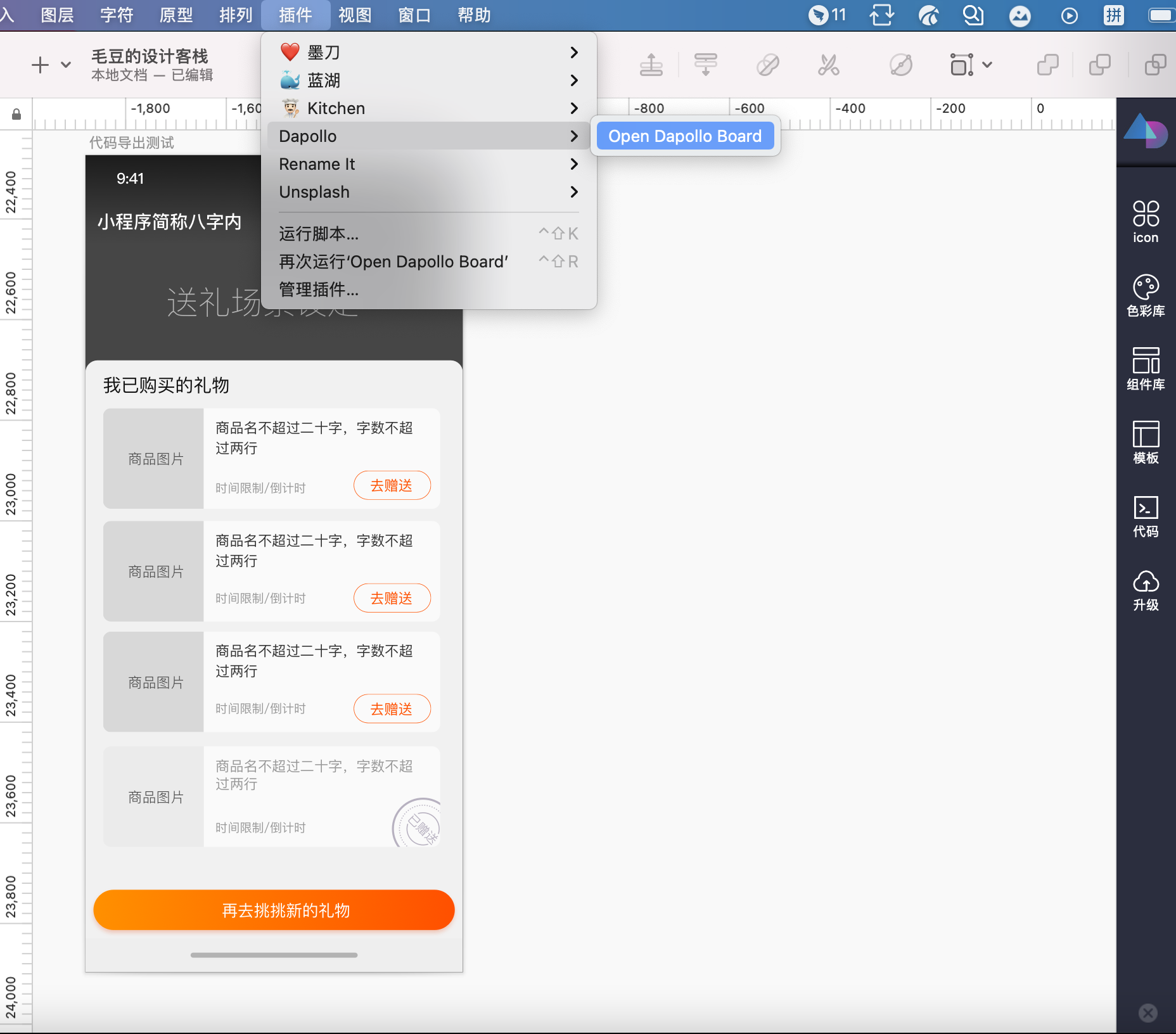Image resolution: width=1176 pixels, height=1034 pixels.
Task: Choose 再次运行 'Open Dapollo Board'
Action: coord(429,262)
